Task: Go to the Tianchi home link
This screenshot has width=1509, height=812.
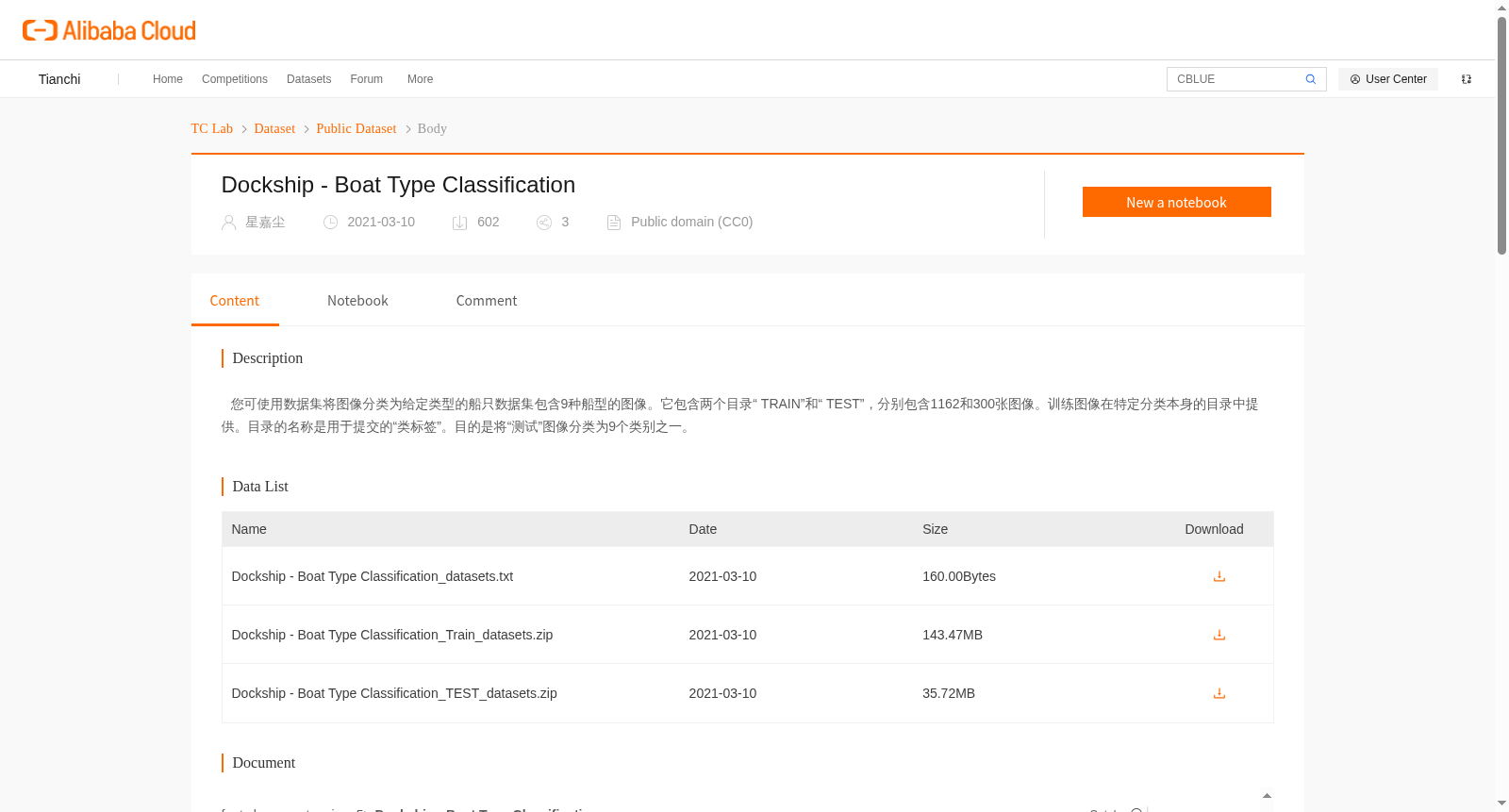Action: 59,79
